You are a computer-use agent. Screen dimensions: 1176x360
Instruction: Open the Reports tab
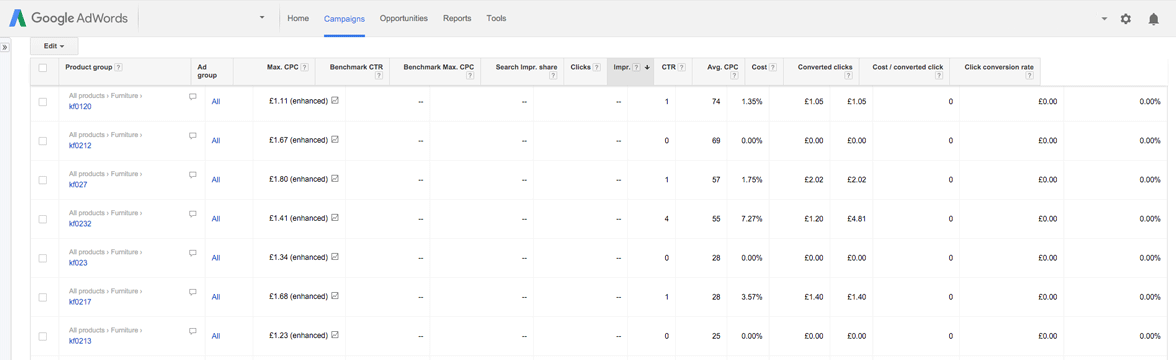pyautogui.click(x=457, y=18)
